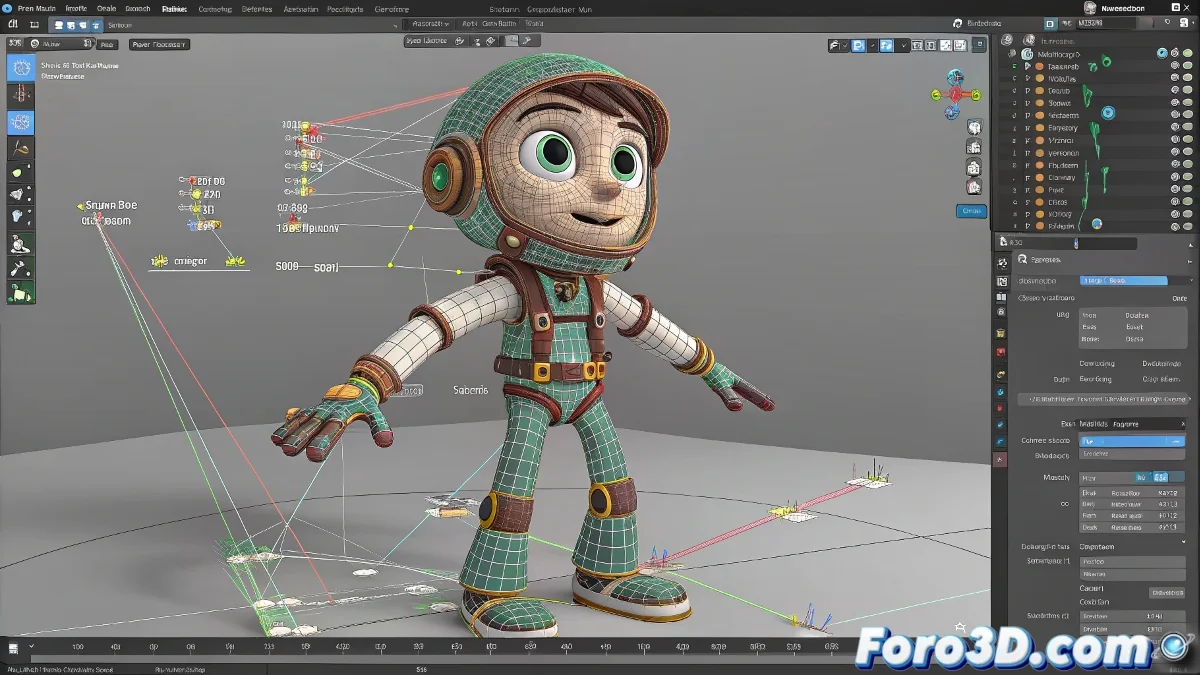1200x675 pixels.
Task: Expand the 'Woluts' row in the outliner
Action: [x=1027, y=78]
